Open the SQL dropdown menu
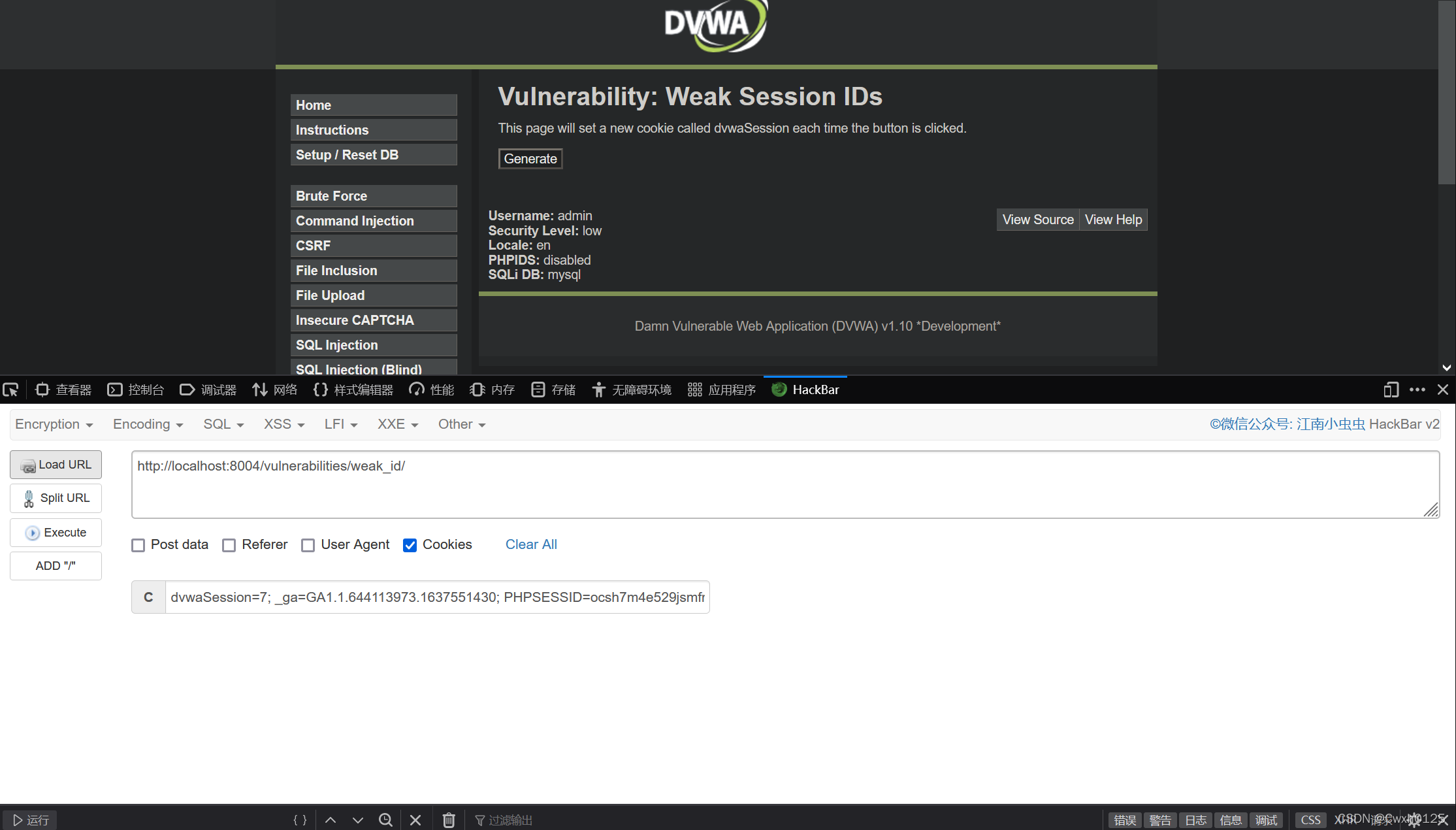This screenshot has width=1456, height=830. click(x=223, y=424)
